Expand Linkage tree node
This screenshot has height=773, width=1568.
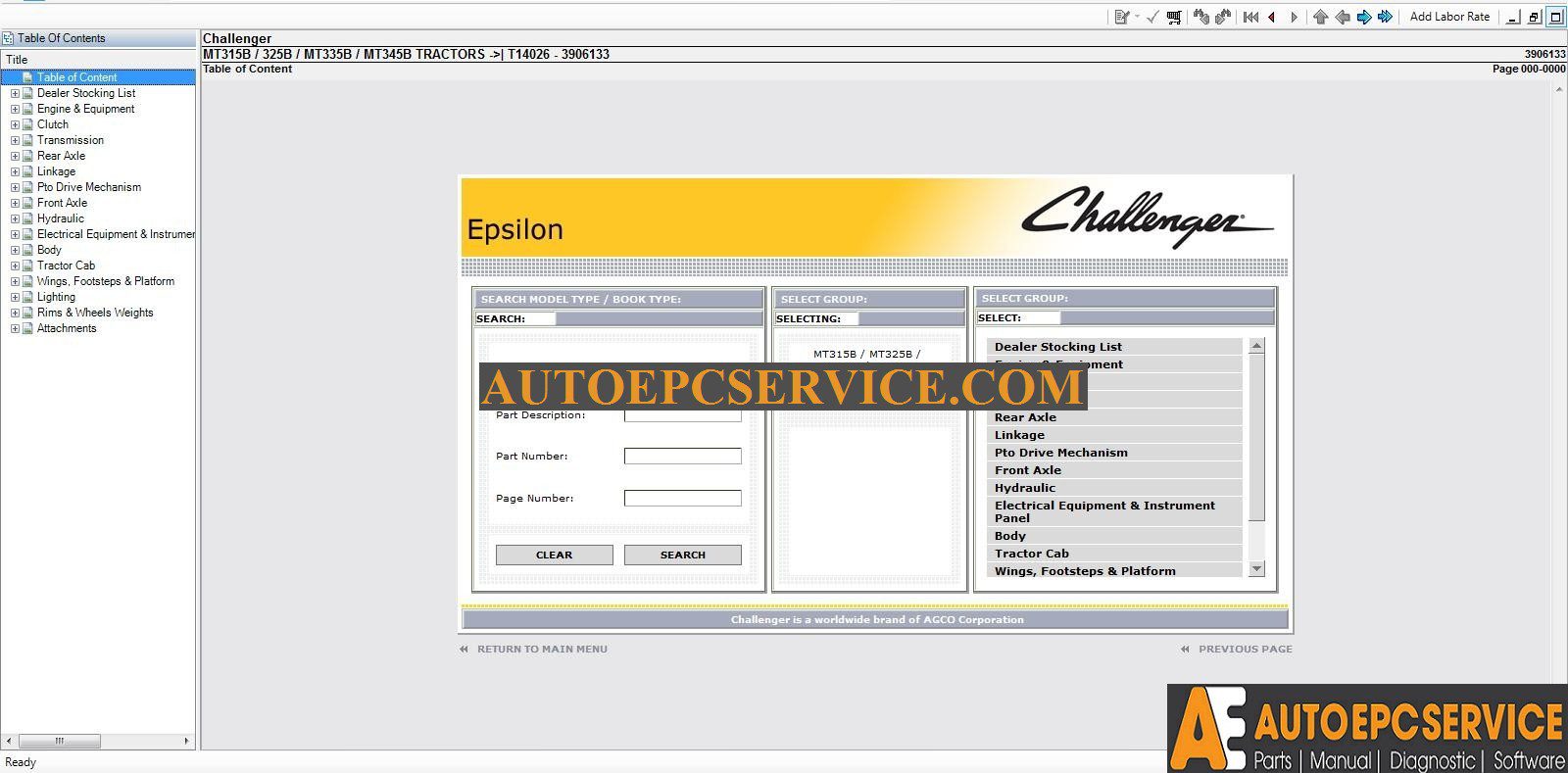pyautogui.click(x=15, y=171)
